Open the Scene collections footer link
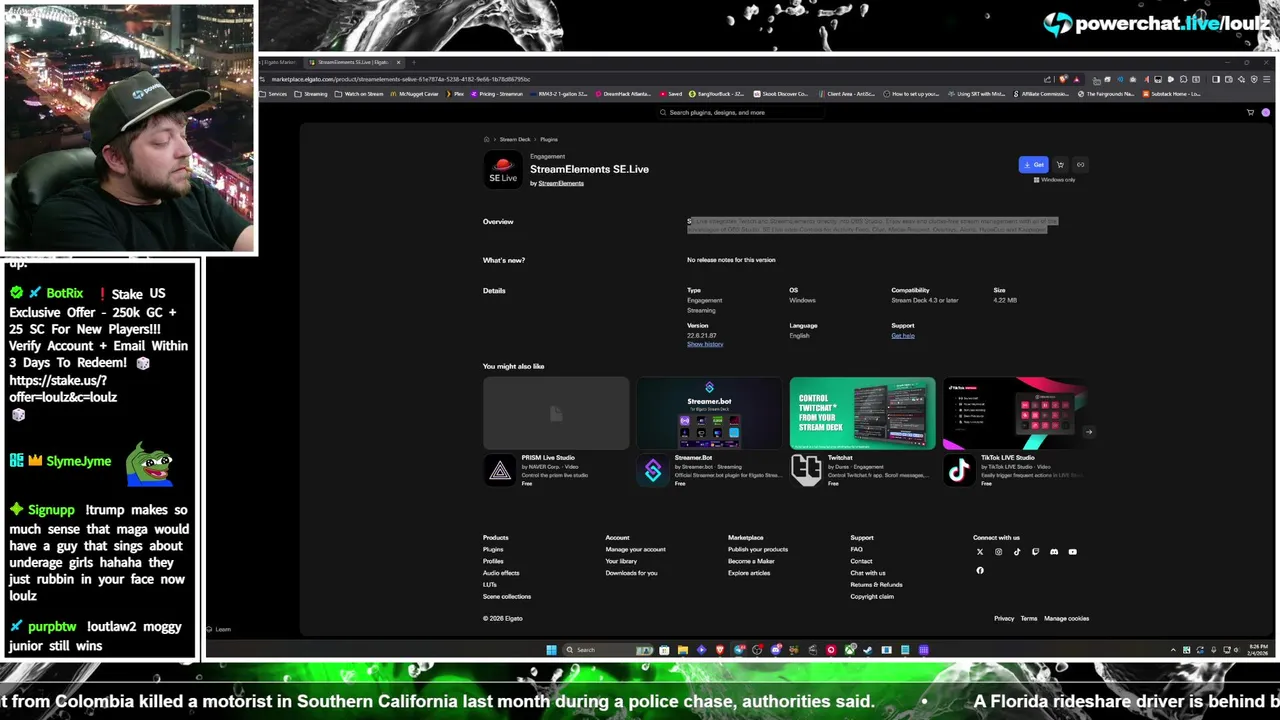The image size is (1280, 720). (507, 597)
